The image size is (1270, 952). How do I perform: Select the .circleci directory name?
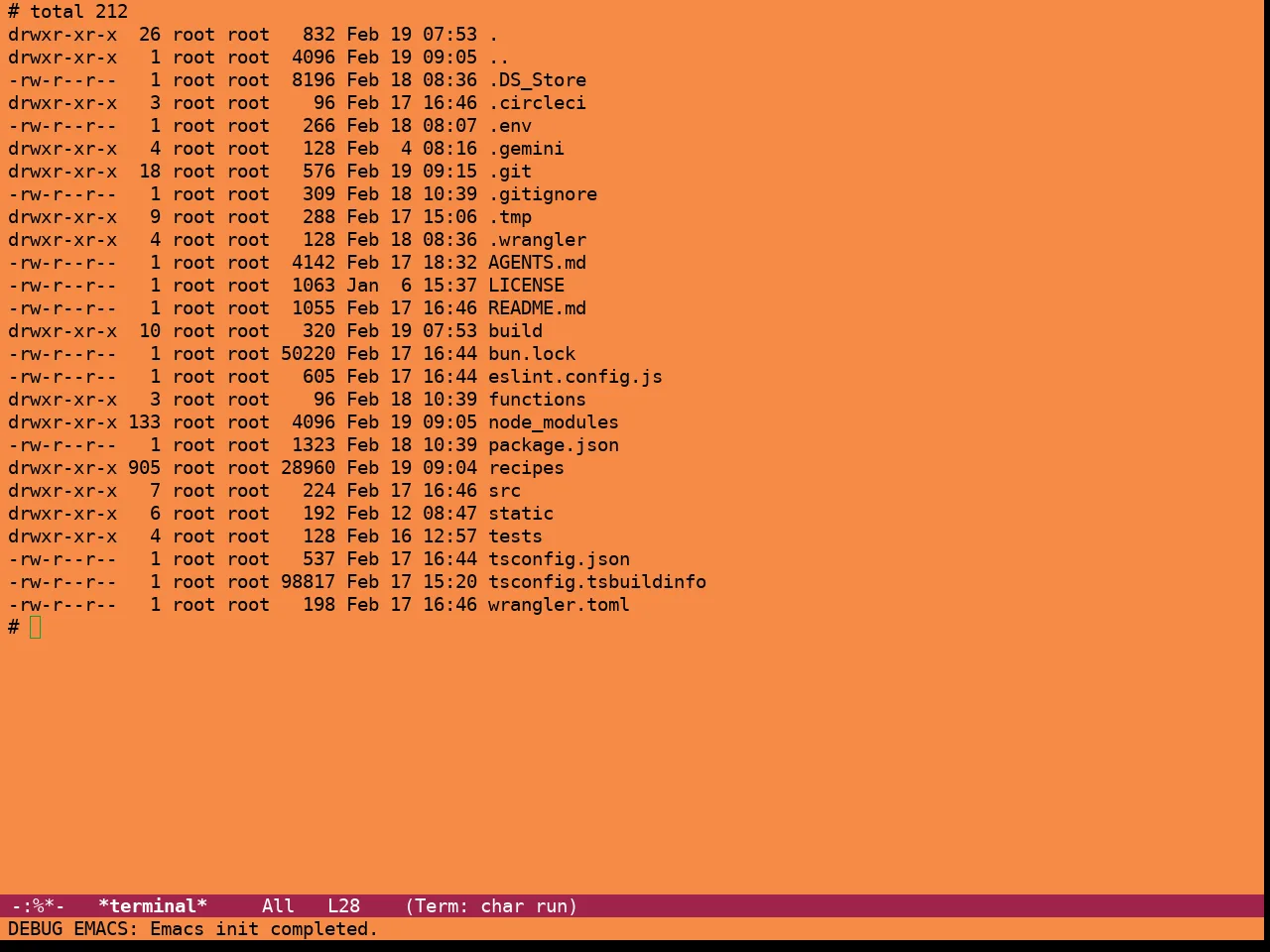537,103
